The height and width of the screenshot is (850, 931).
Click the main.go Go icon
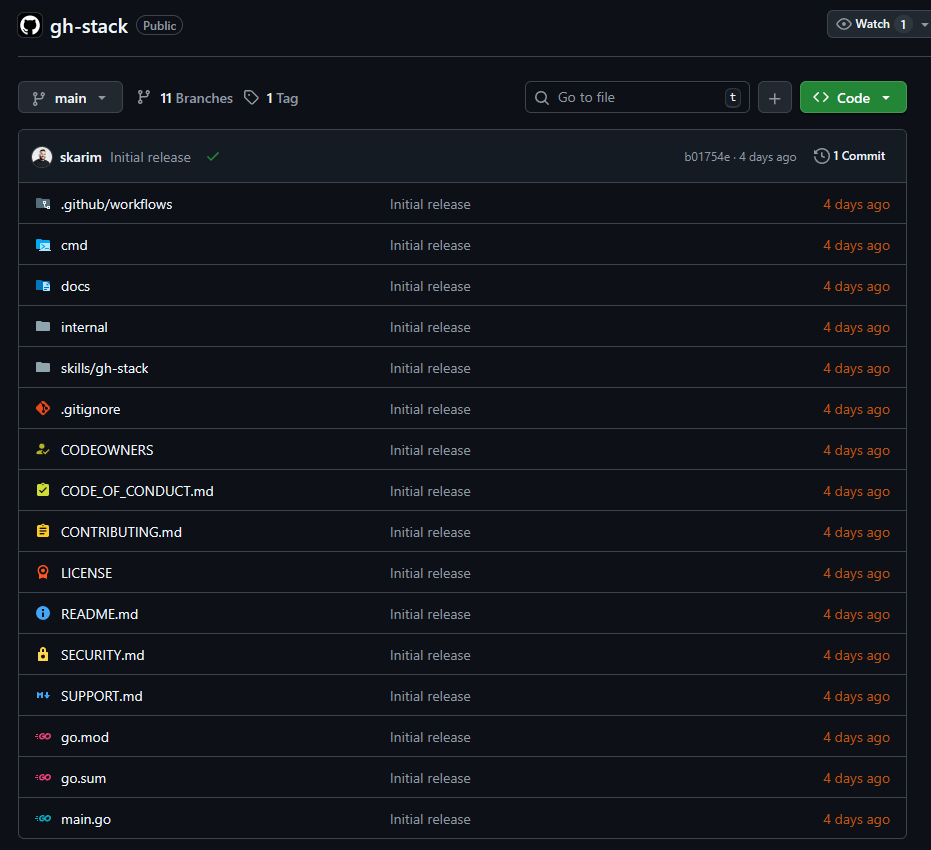point(43,818)
